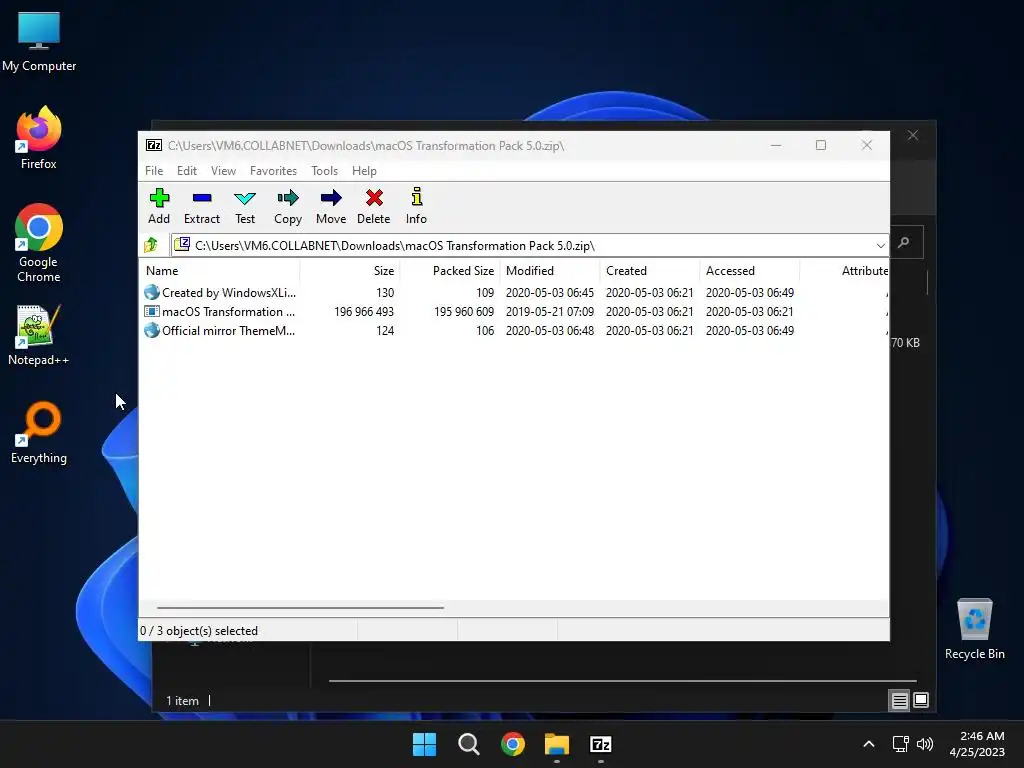The width and height of the screenshot is (1024, 768).
Task: Click modified date 2020-05-03 06:45
Action: [550, 293]
